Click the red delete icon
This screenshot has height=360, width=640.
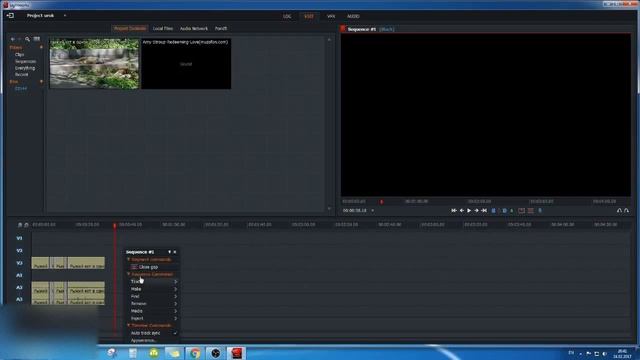(x=531, y=211)
